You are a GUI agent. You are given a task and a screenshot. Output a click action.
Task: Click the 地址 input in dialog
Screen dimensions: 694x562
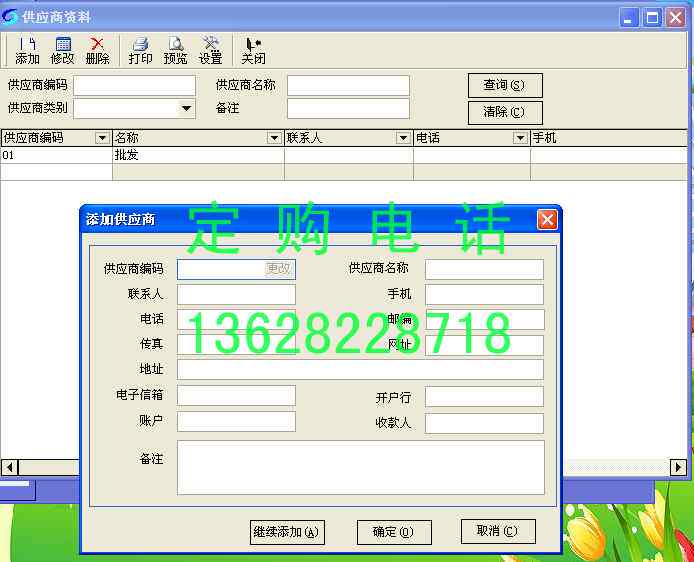click(360, 370)
